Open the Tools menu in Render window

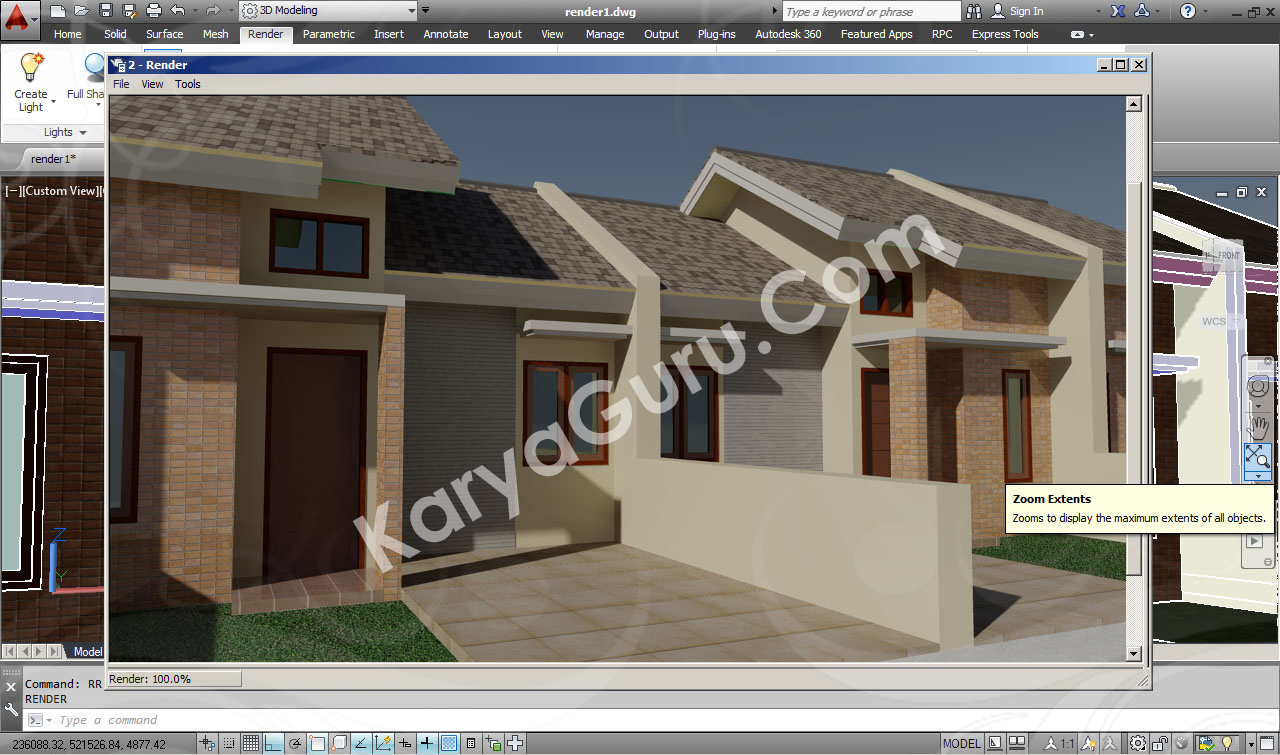[x=188, y=84]
